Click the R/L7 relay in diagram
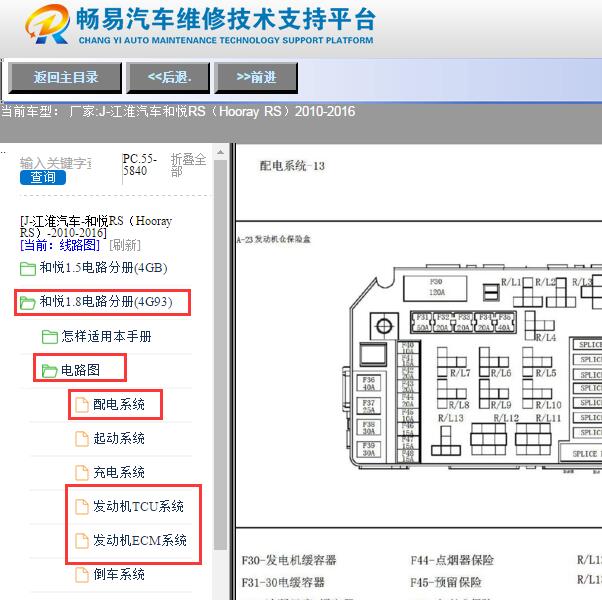The width and height of the screenshot is (602, 600). (x=452, y=362)
